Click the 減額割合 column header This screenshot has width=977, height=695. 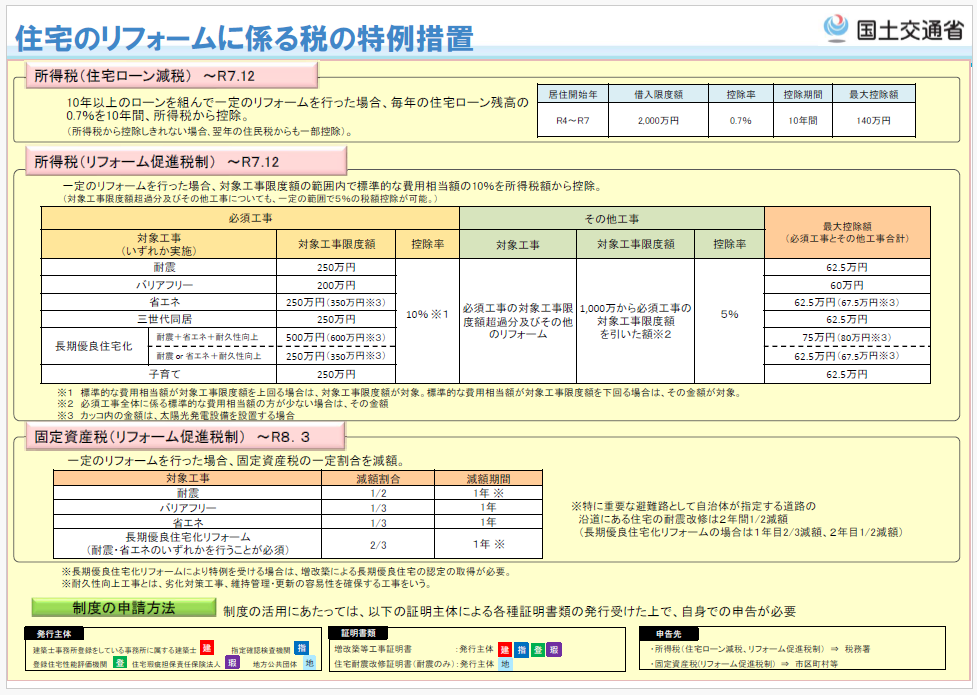[x=378, y=478]
